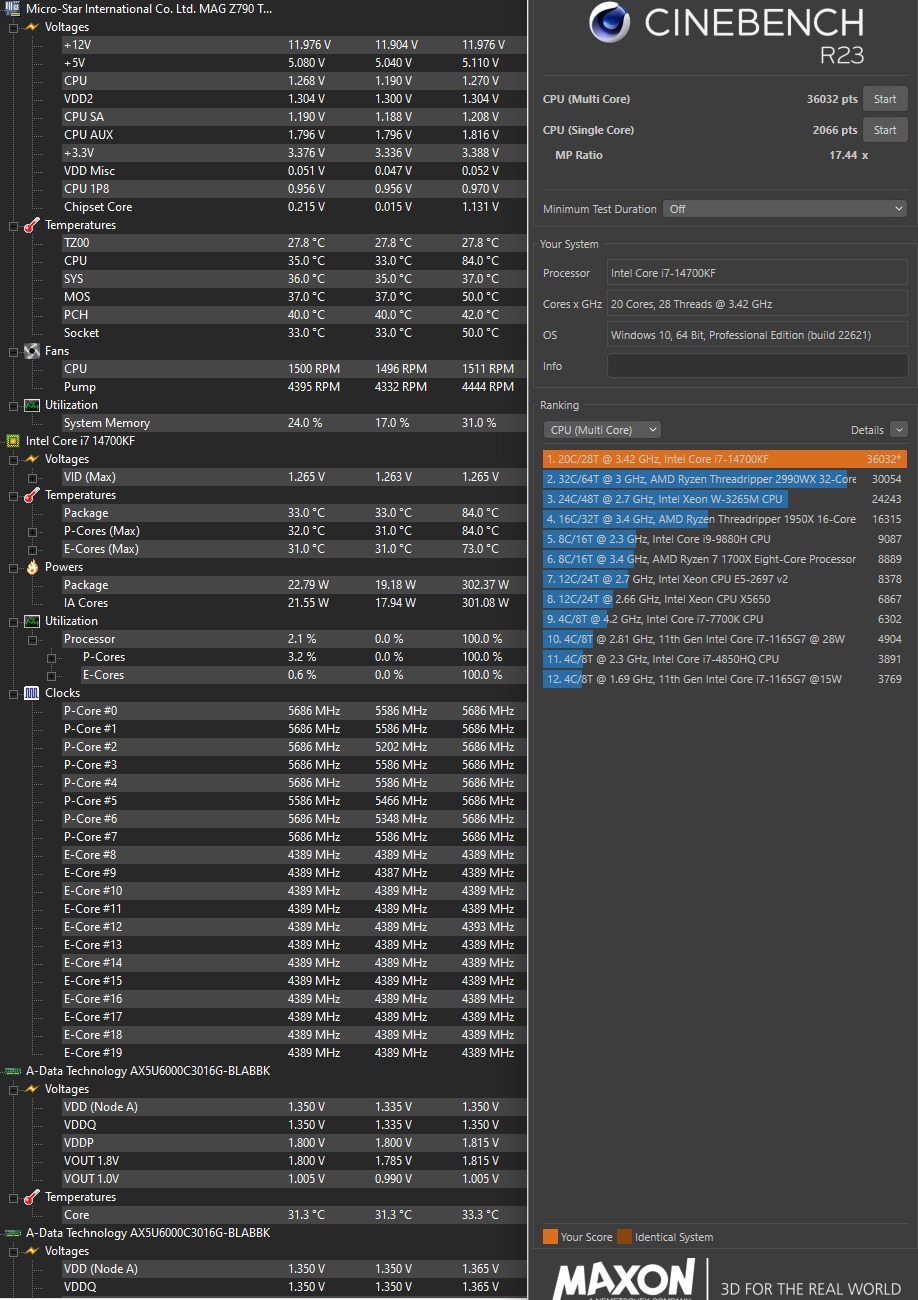Click the lightning icon in the A-Data group listing VDDP
The image size is (918, 1300).
tap(31, 1089)
